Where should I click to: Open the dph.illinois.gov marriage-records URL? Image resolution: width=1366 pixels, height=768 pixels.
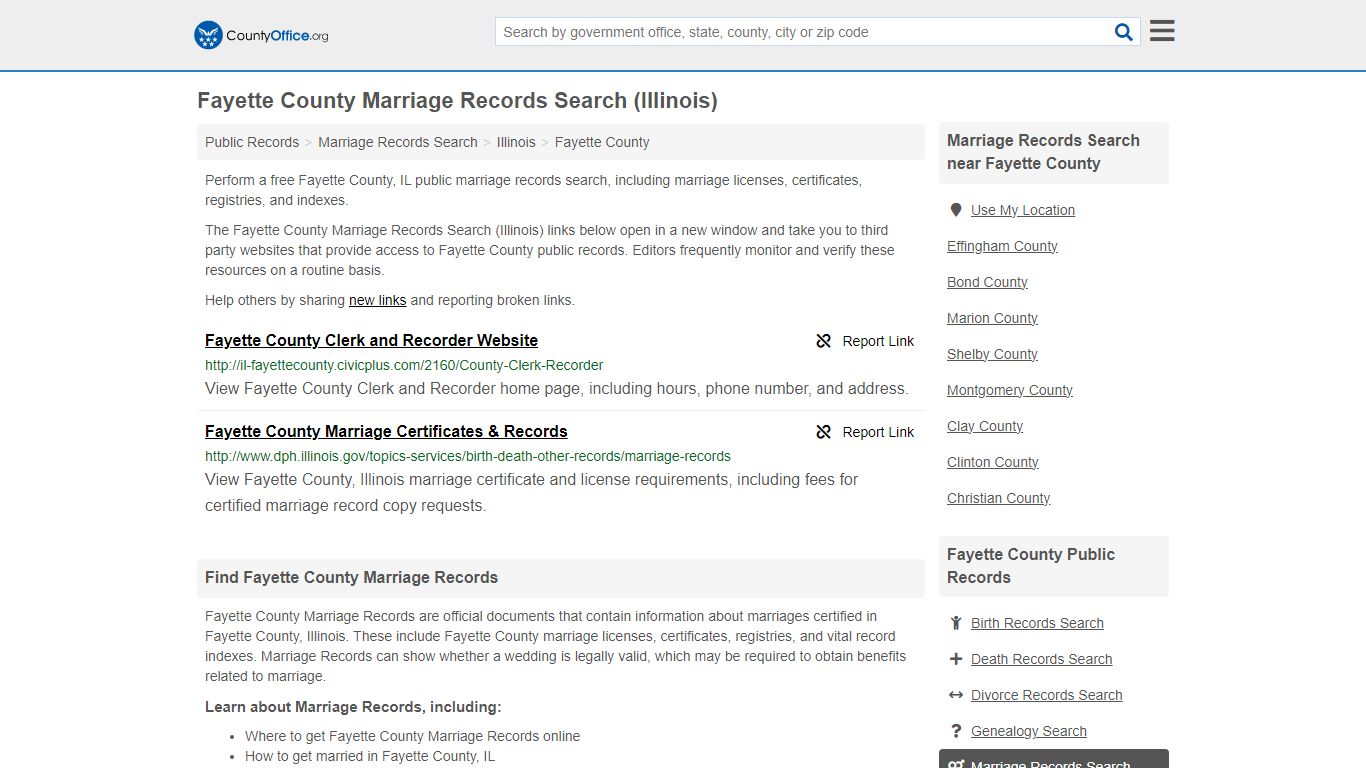coord(468,456)
